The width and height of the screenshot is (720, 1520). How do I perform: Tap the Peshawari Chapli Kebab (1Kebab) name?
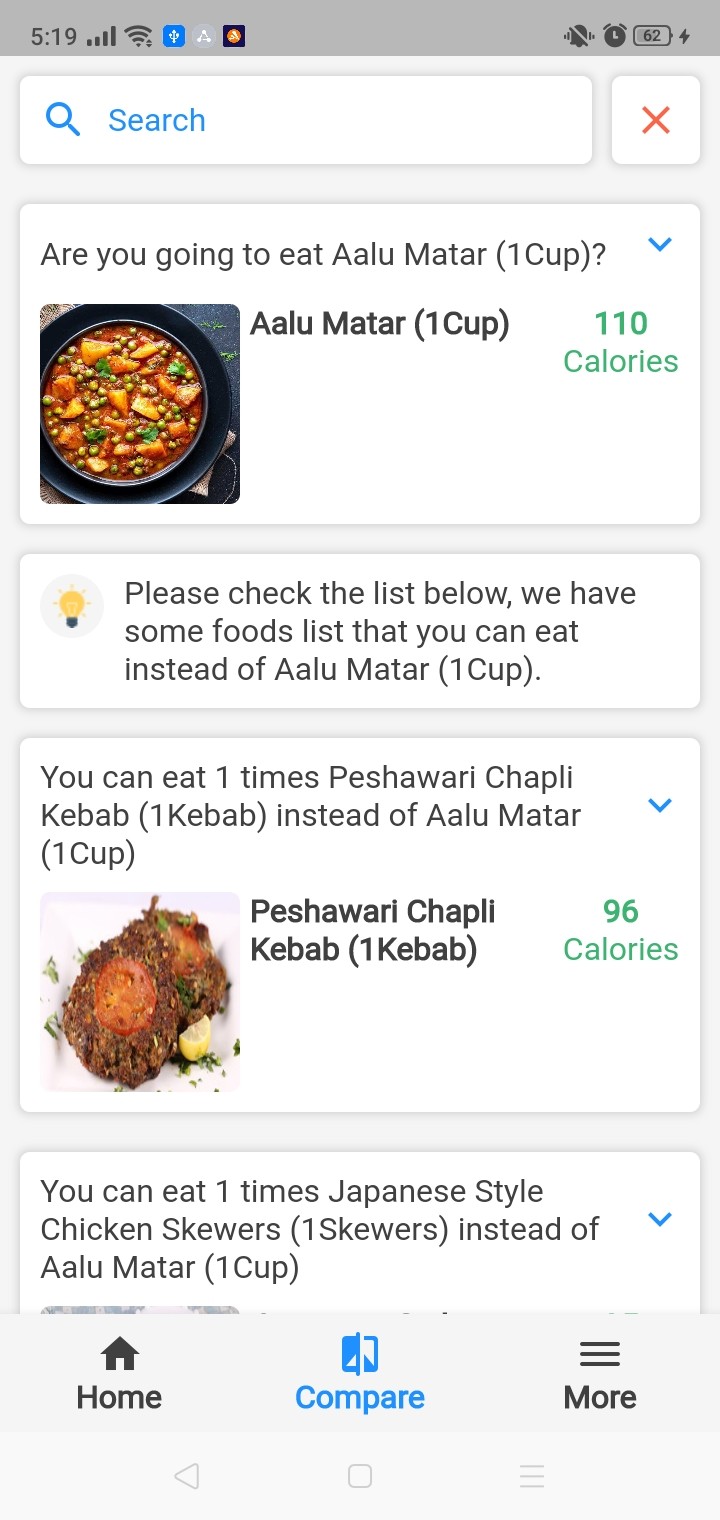click(x=373, y=930)
